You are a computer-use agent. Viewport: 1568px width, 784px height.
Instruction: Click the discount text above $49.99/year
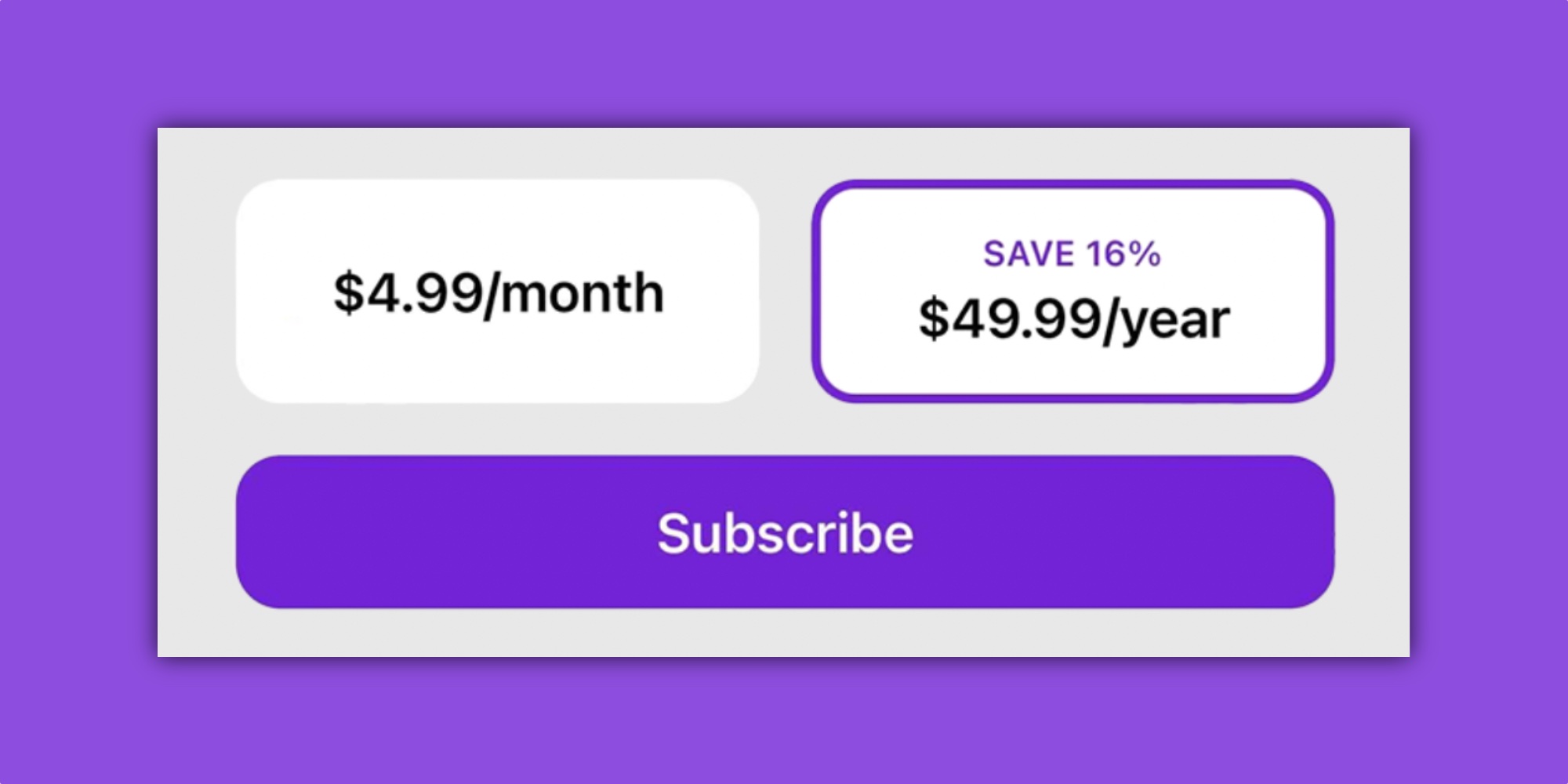click(x=1072, y=254)
